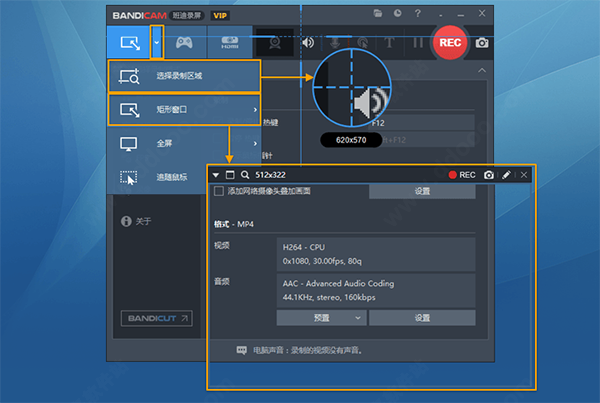Viewport: 600px width, 403px height.
Task: Toggle the speaker sound icon in toolbar
Action: pyautogui.click(x=308, y=42)
